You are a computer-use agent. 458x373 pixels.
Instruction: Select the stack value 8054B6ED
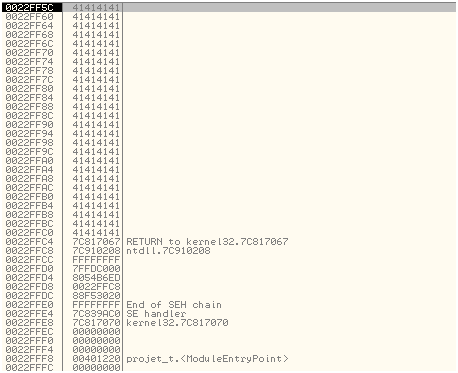[x=96, y=278]
